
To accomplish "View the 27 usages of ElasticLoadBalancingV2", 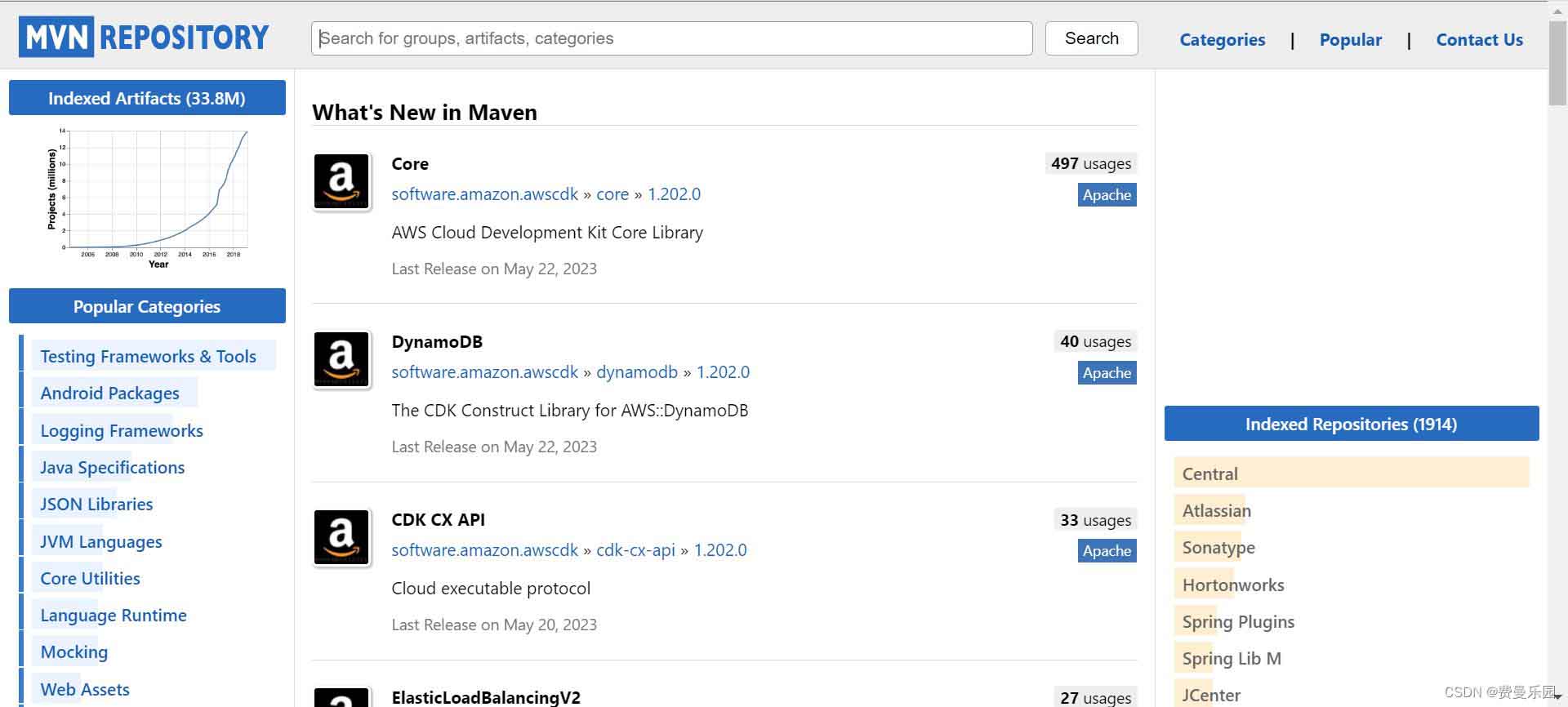I will 1095,697.
